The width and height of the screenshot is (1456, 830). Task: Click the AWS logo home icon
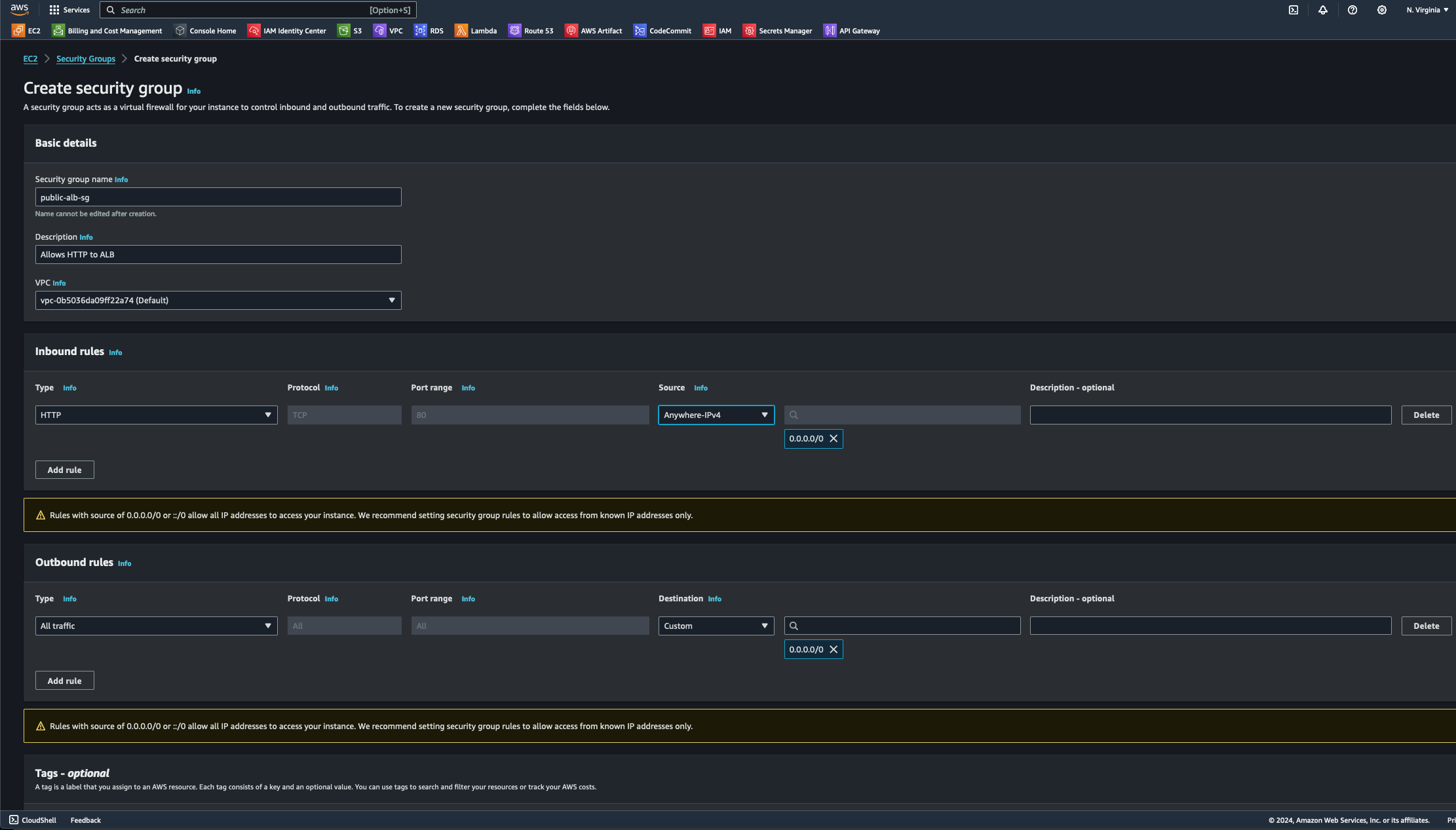pos(20,9)
